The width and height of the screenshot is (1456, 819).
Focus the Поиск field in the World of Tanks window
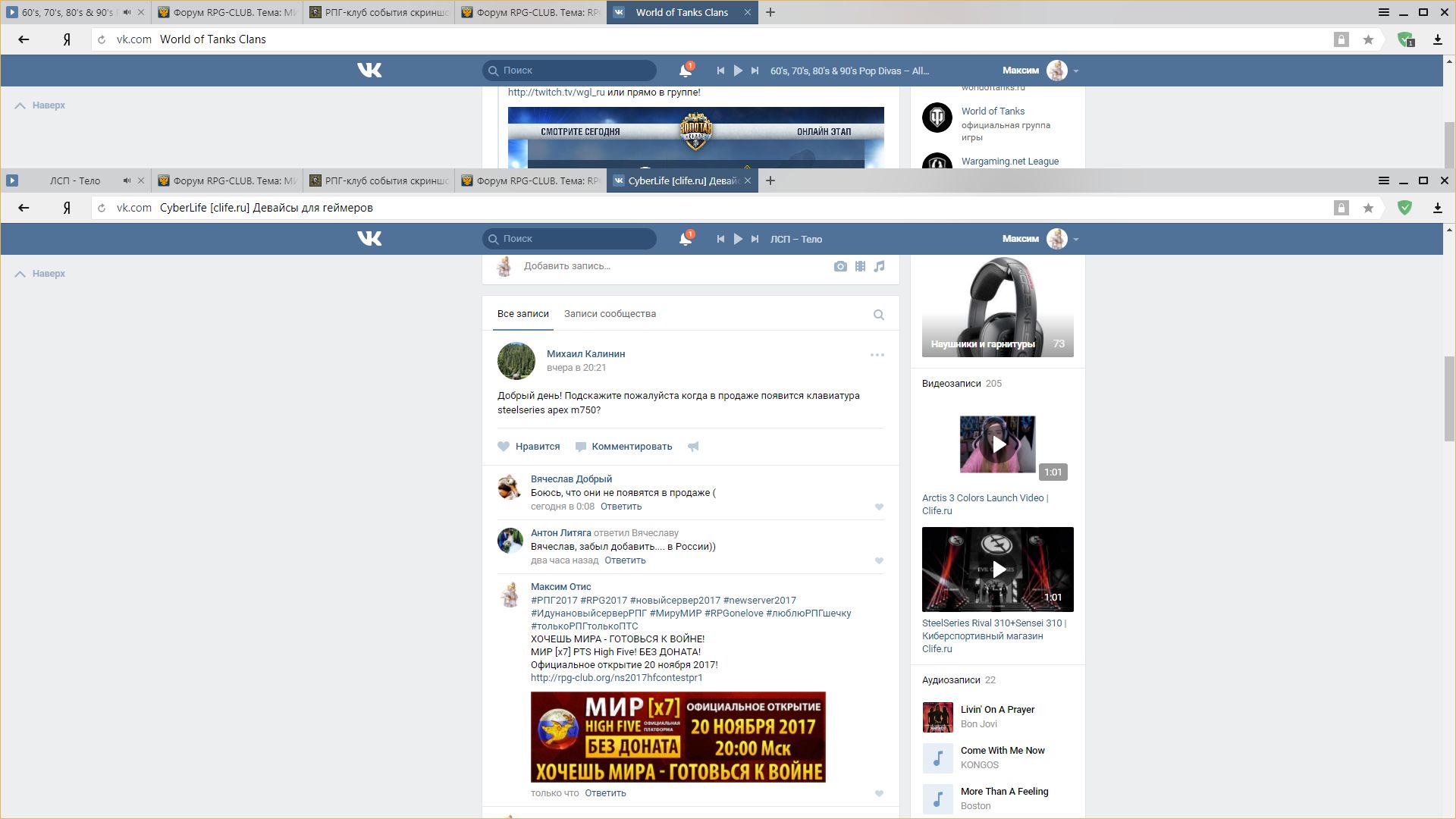point(570,71)
